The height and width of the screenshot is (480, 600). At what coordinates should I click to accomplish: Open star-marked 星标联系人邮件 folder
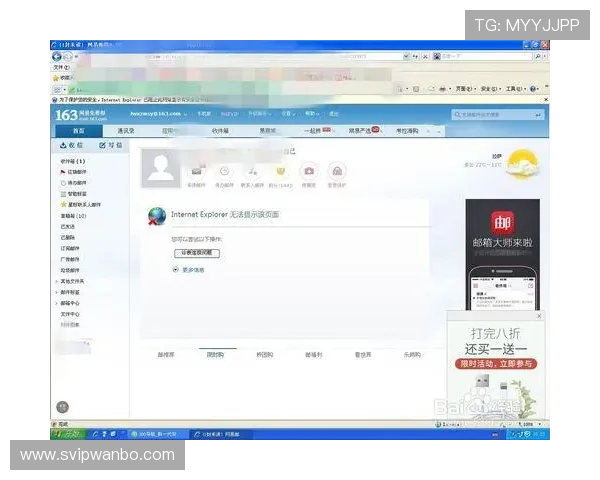point(81,205)
